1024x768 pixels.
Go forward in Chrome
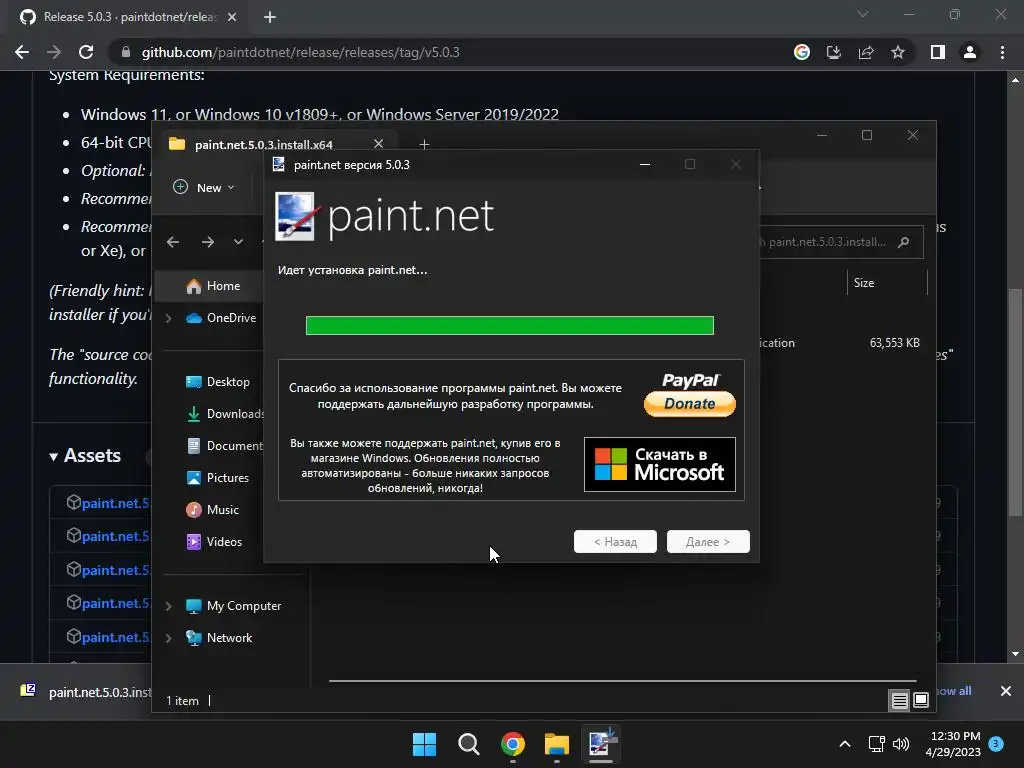pos(54,52)
